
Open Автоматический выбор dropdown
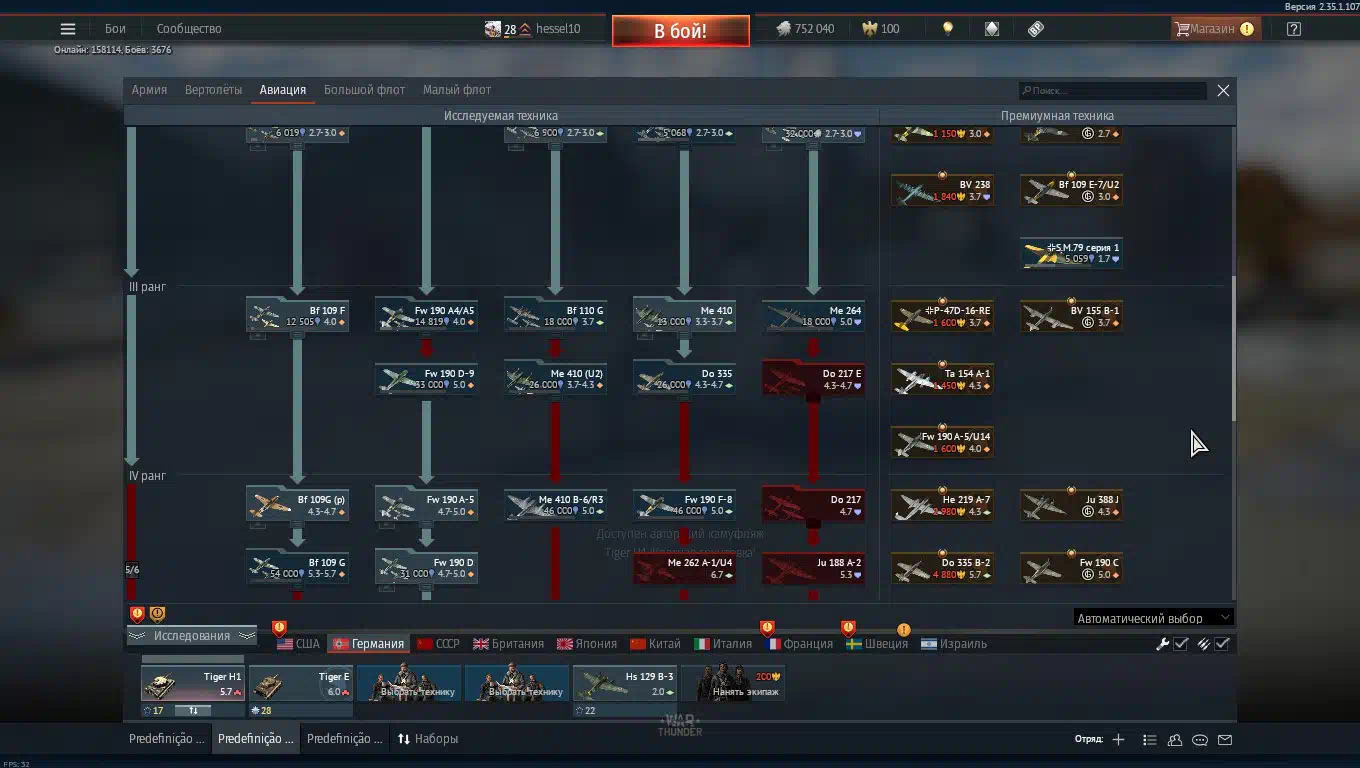pyautogui.click(x=1154, y=618)
